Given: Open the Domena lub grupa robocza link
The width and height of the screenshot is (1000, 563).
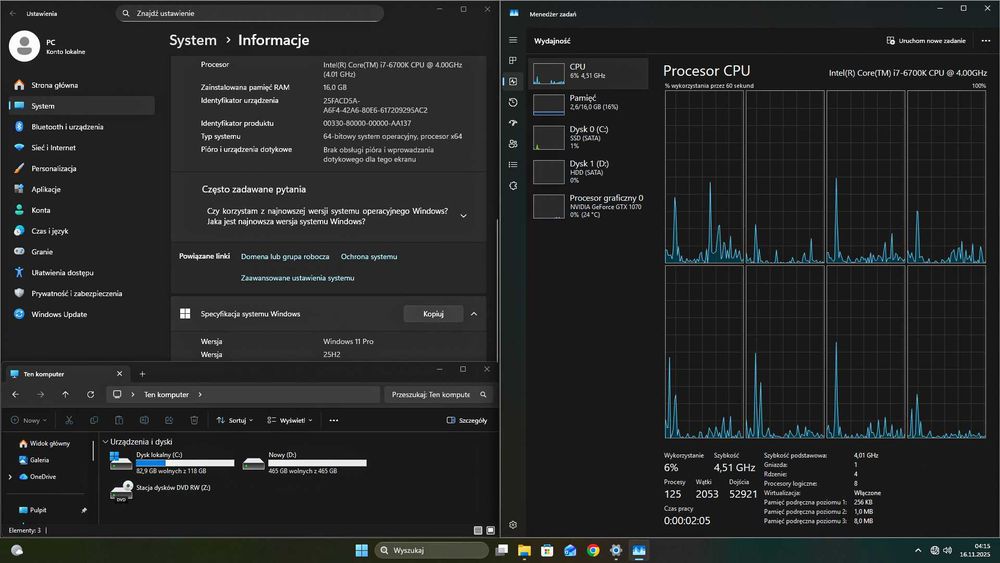Looking at the screenshot, I should [x=285, y=256].
